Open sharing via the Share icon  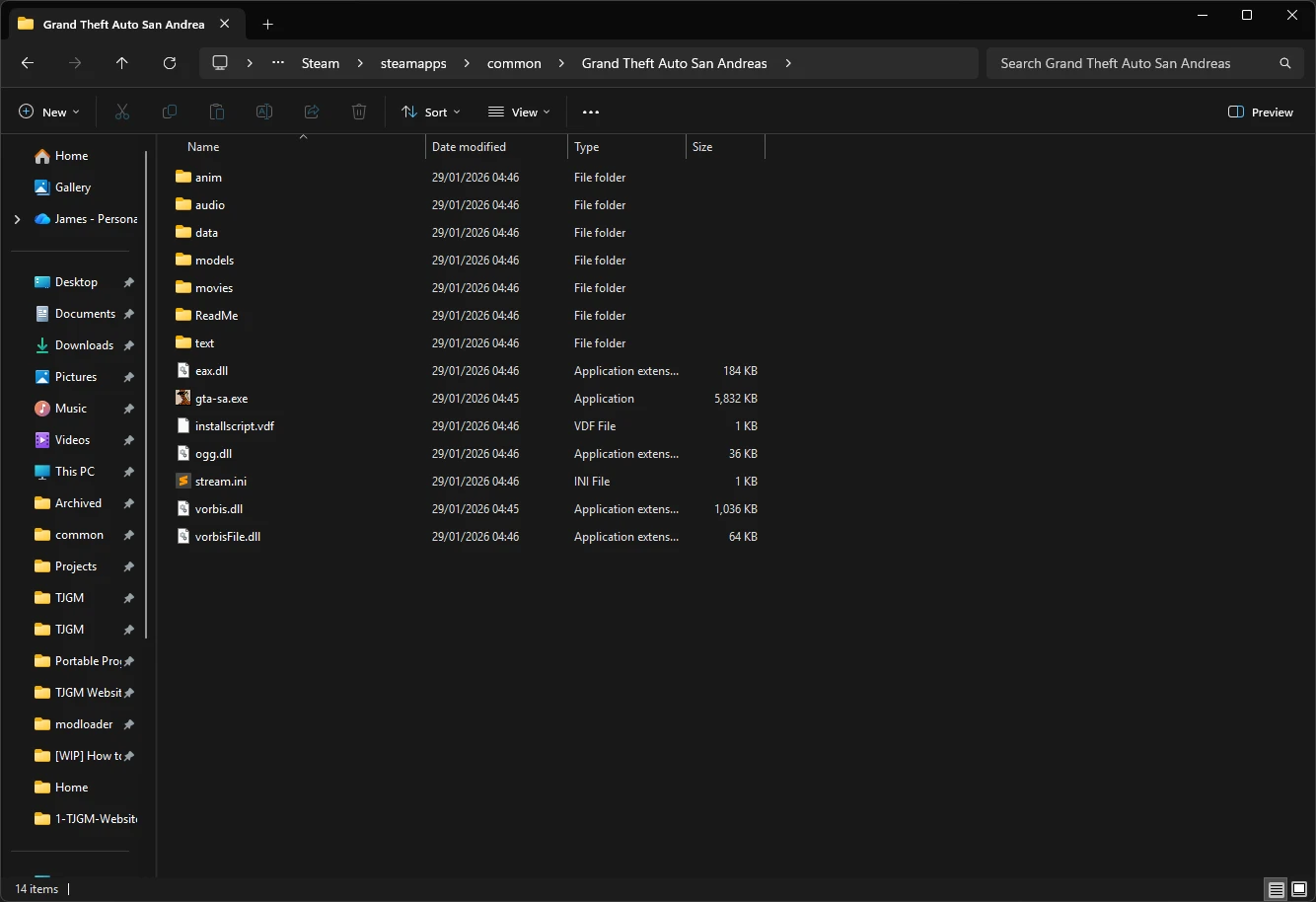coord(312,112)
